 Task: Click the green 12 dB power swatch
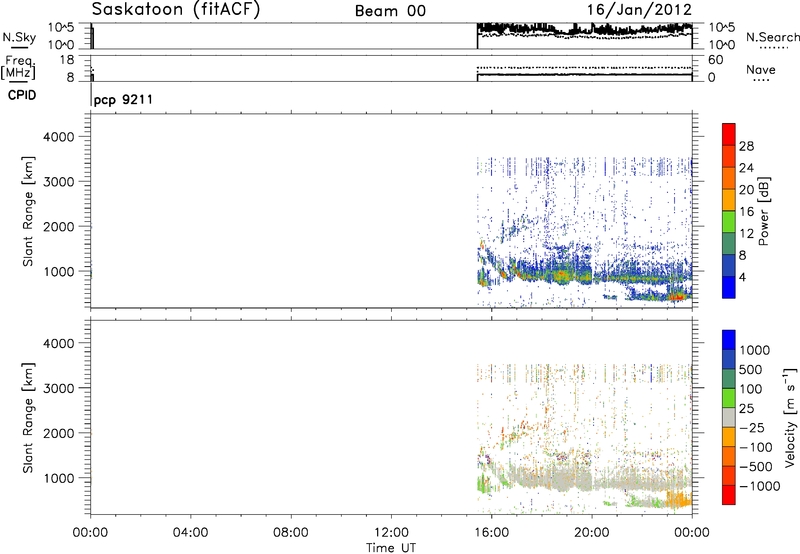(x=729, y=221)
